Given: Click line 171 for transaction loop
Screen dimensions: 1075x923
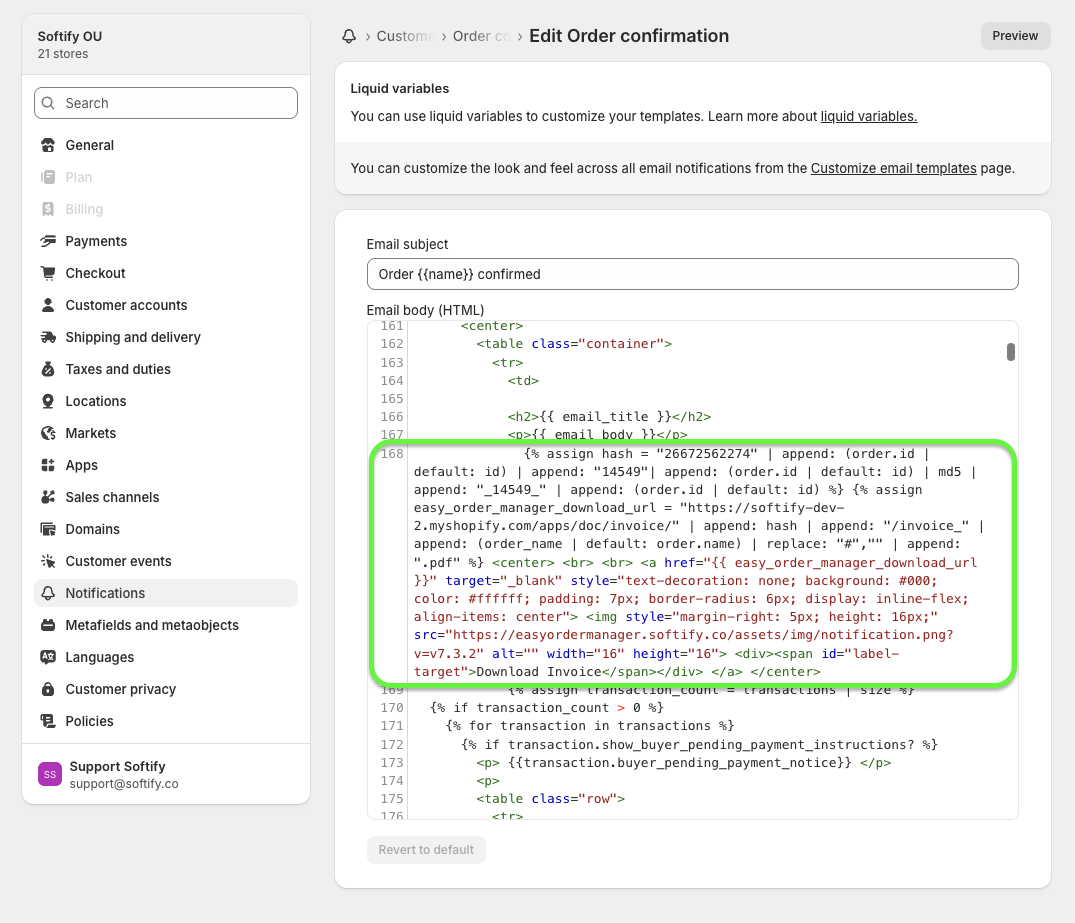Looking at the screenshot, I should (590, 726).
